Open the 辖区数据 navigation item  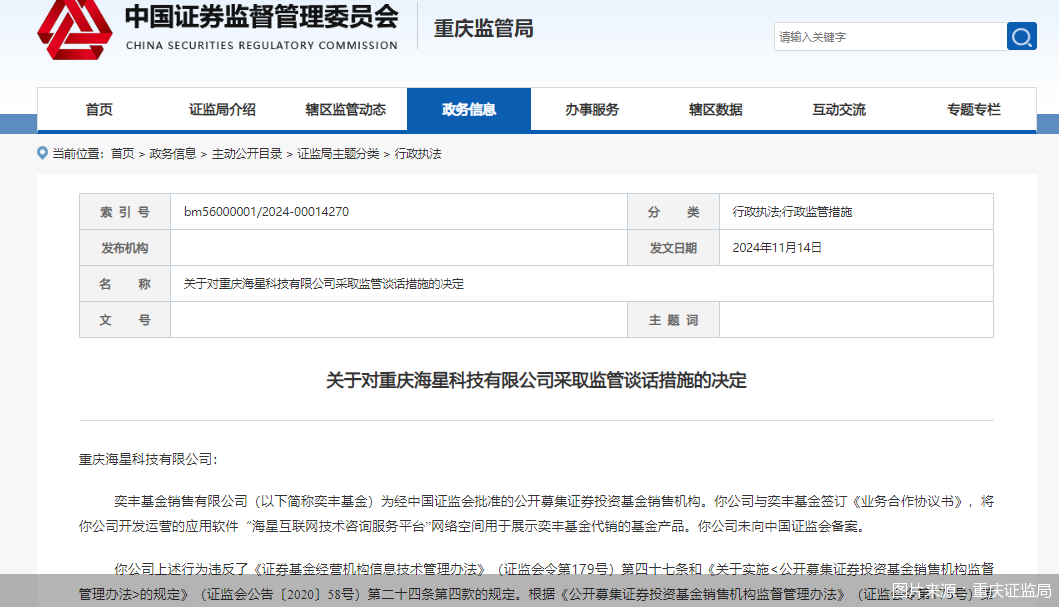click(x=716, y=109)
